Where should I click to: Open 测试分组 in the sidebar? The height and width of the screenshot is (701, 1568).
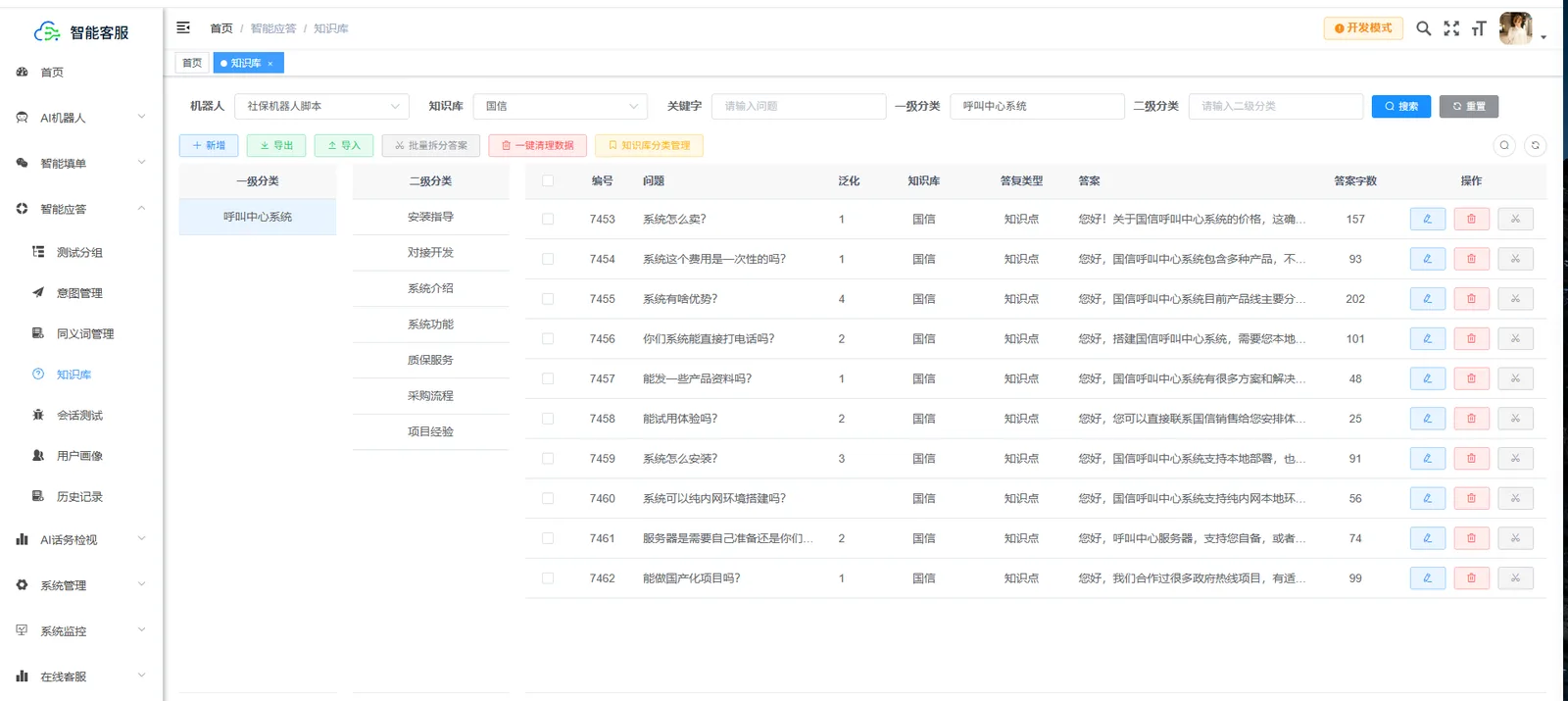click(x=79, y=253)
